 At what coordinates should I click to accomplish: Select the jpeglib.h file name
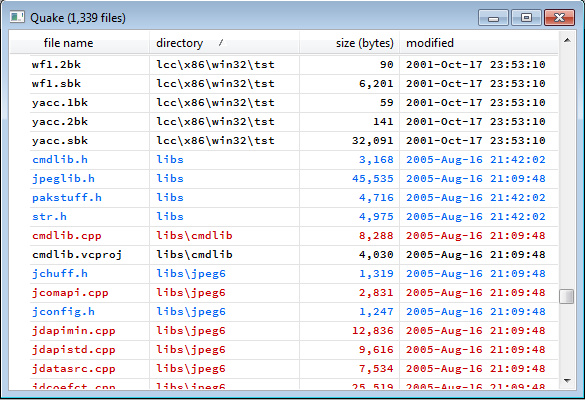63,179
